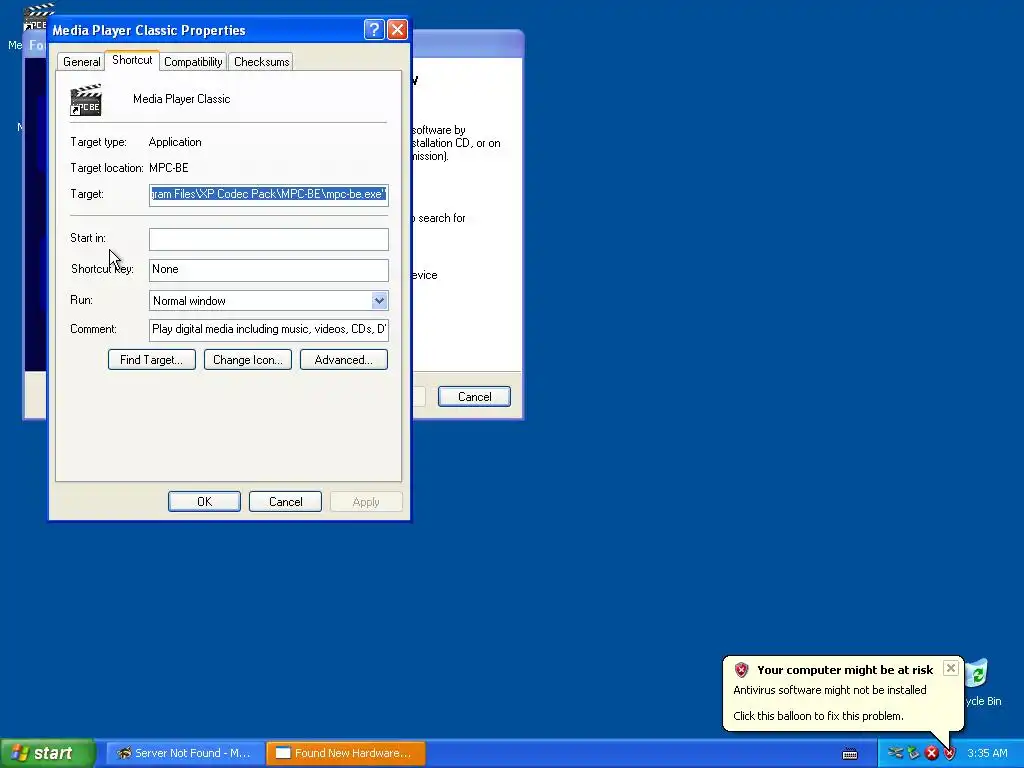
Task: Click the 'Media Player Classic' name label
Action: coord(182,99)
